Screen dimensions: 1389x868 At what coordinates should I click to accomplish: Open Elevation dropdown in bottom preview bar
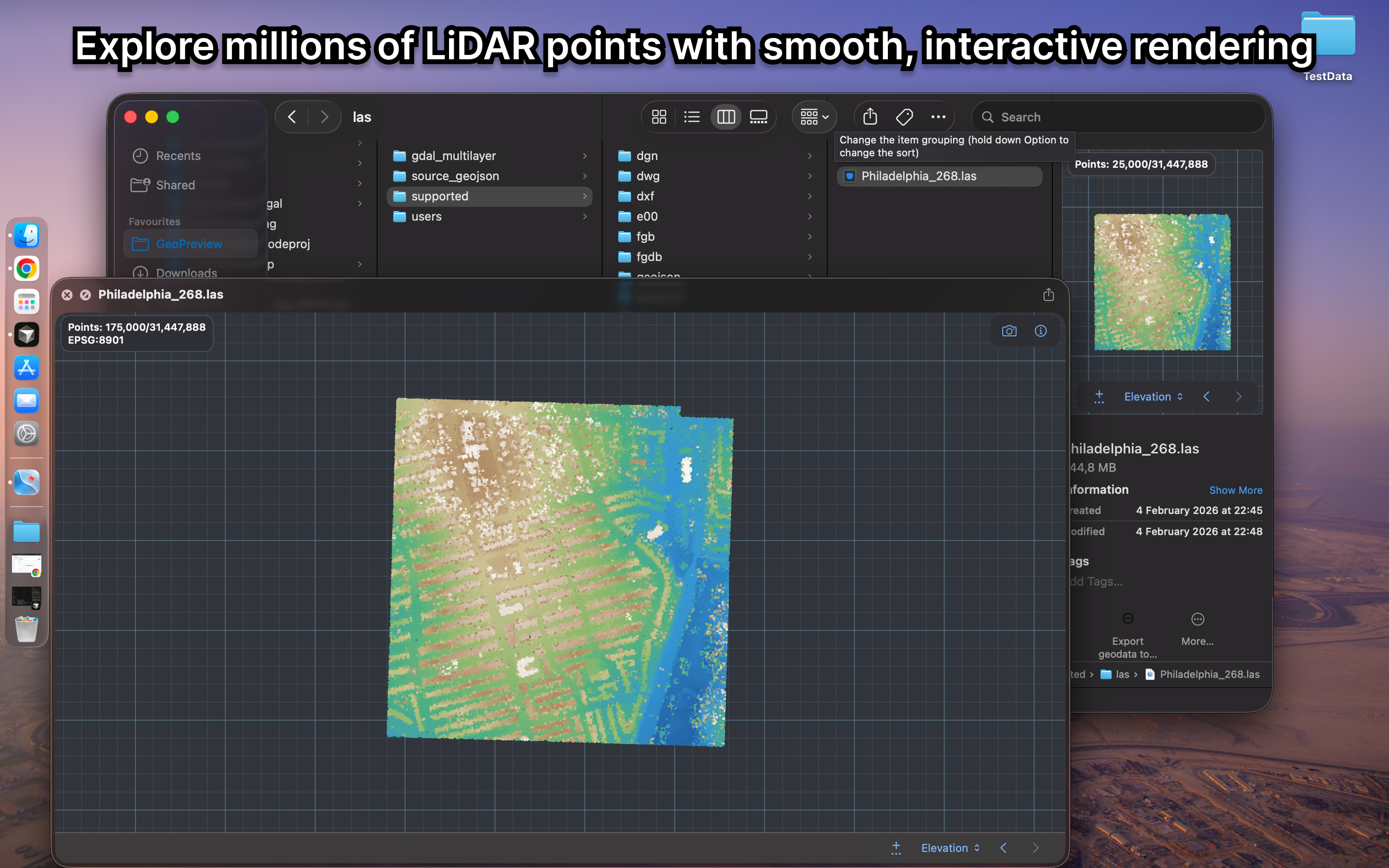tap(950, 848)
